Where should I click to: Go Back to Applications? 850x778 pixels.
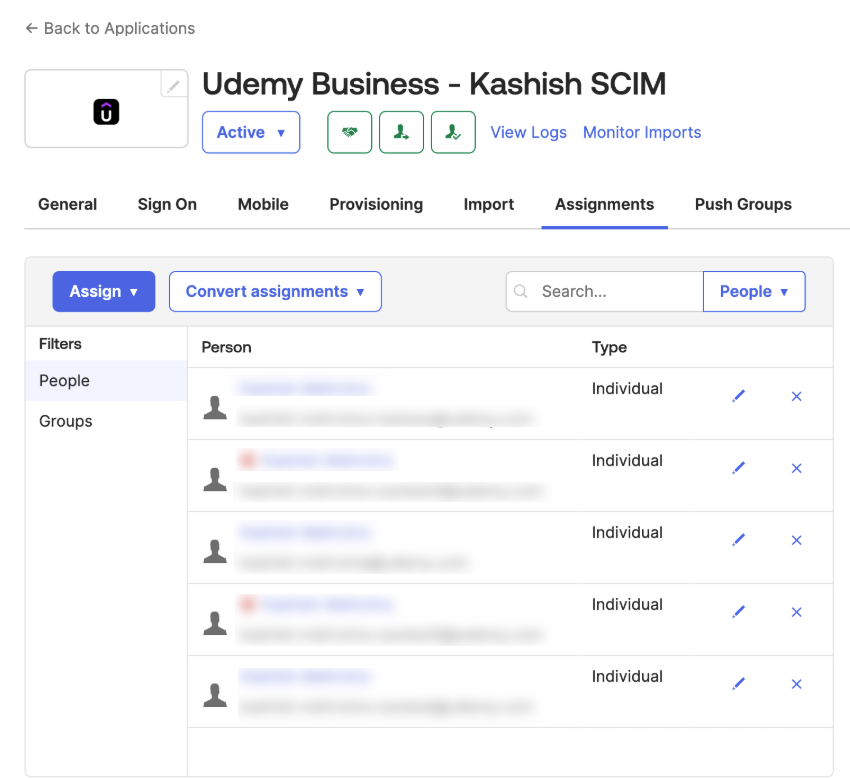(x=109, y=29)
